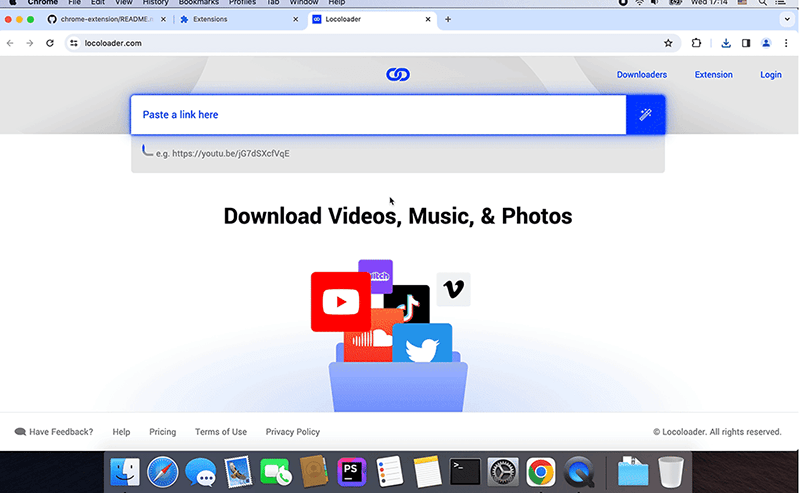Bookmark this page with the star icon

click(668, 43)
